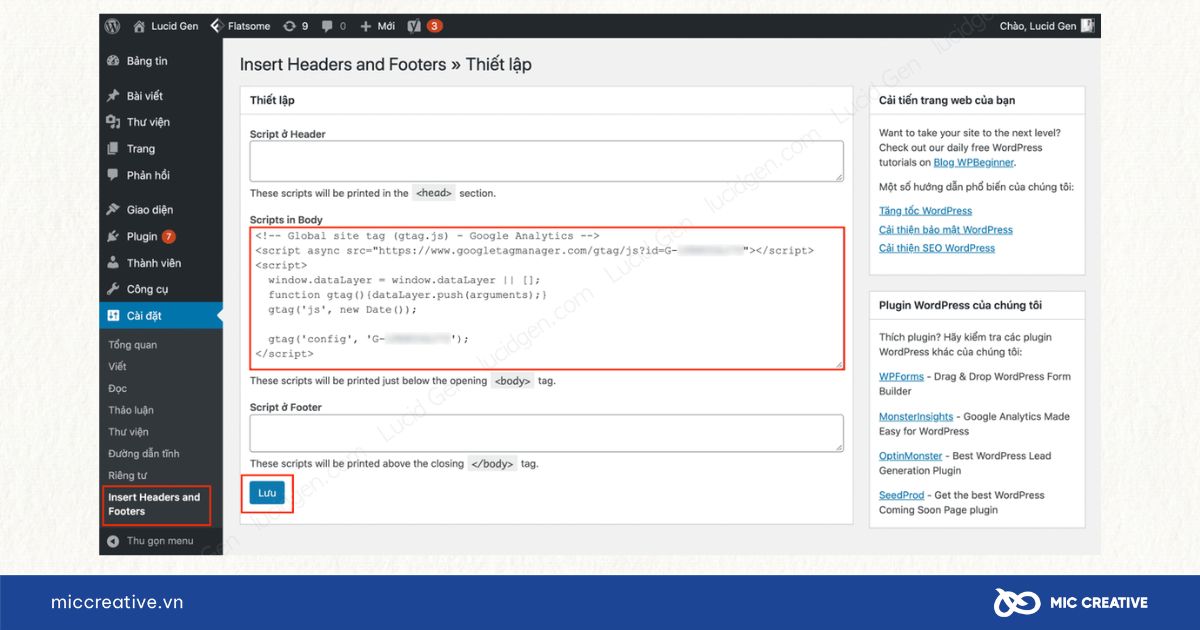Click 'Cải tiến trang web của bạn' heading
The height and width of the screenshot is (630, 1200).
[x=947, y=100]
